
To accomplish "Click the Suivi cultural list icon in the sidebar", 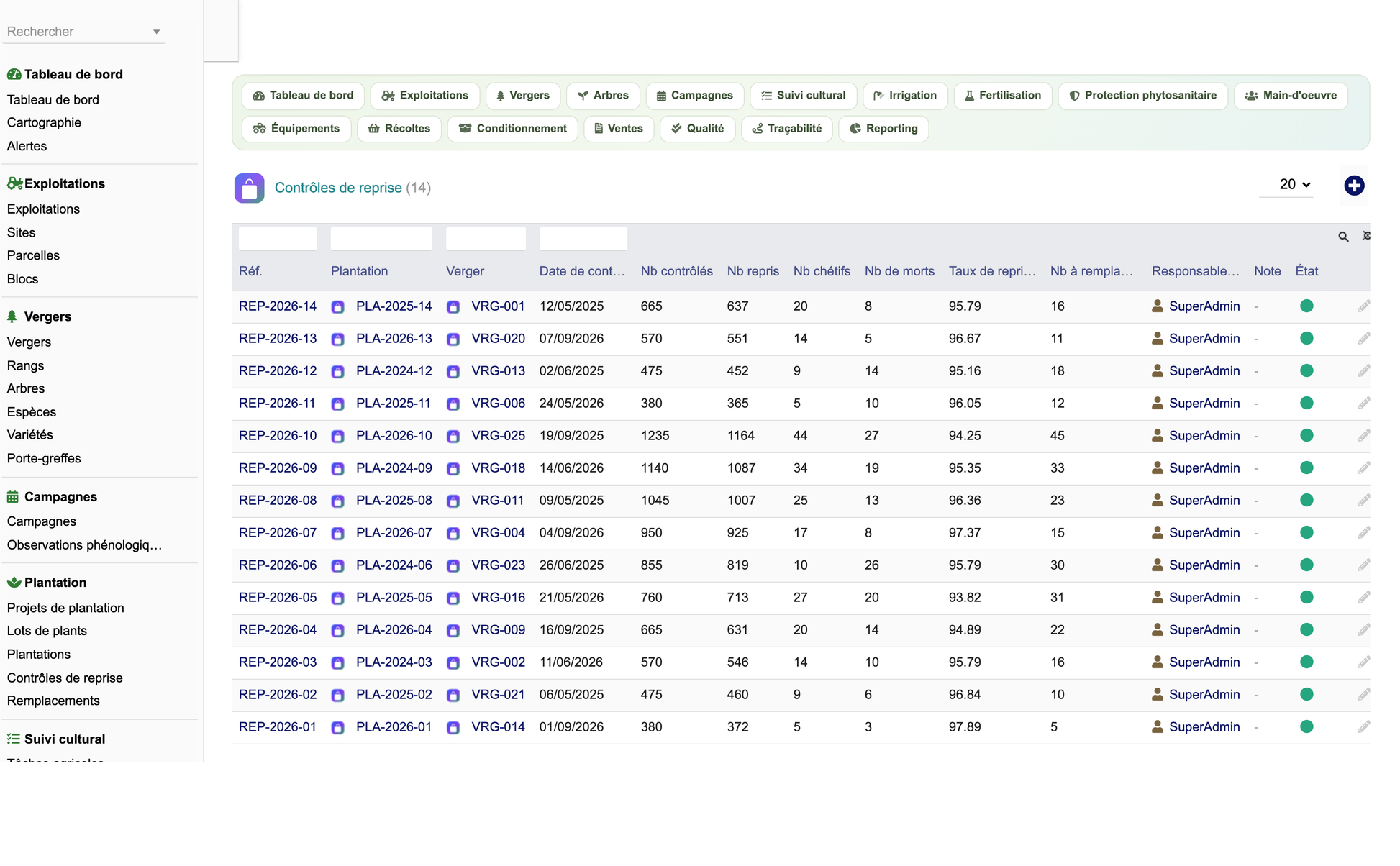I will coord(13,739).
